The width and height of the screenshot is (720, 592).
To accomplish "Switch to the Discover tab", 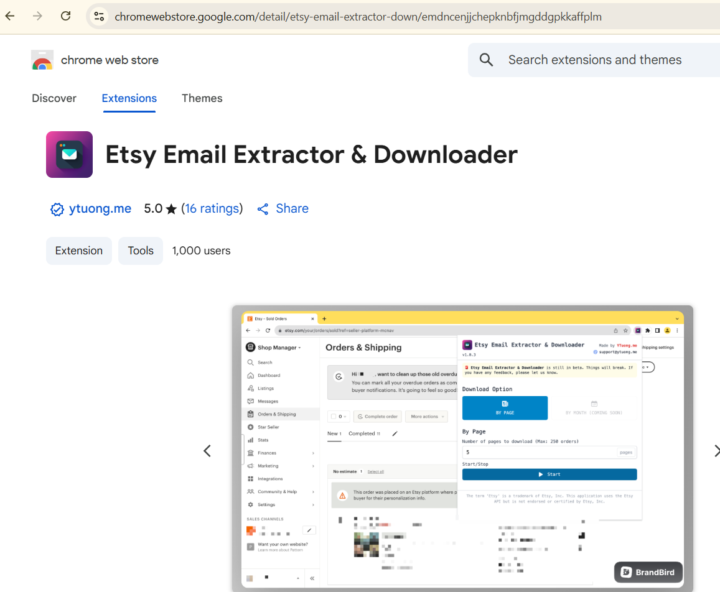I will [x=54, y=98].
